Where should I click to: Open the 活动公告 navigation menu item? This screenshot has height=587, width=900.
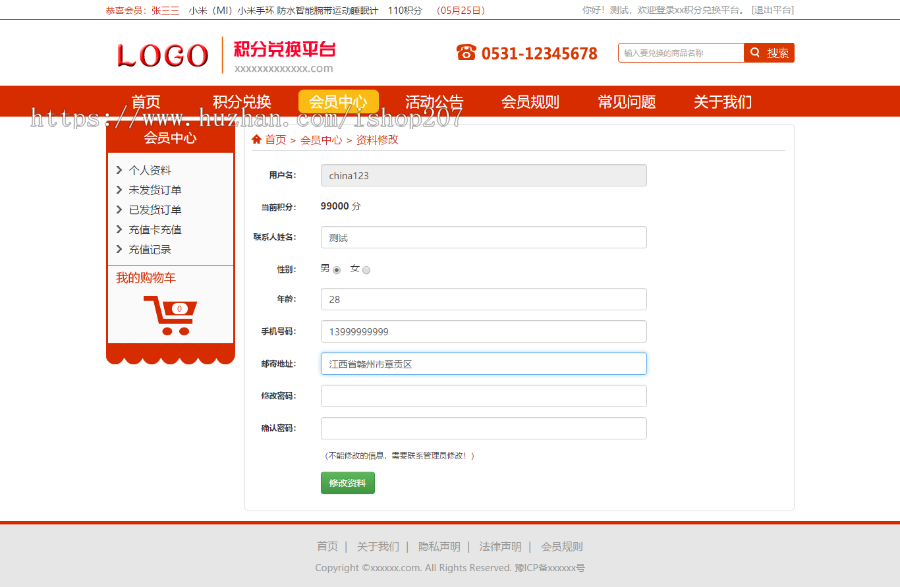pyautogui.click(x=433, y=101)
